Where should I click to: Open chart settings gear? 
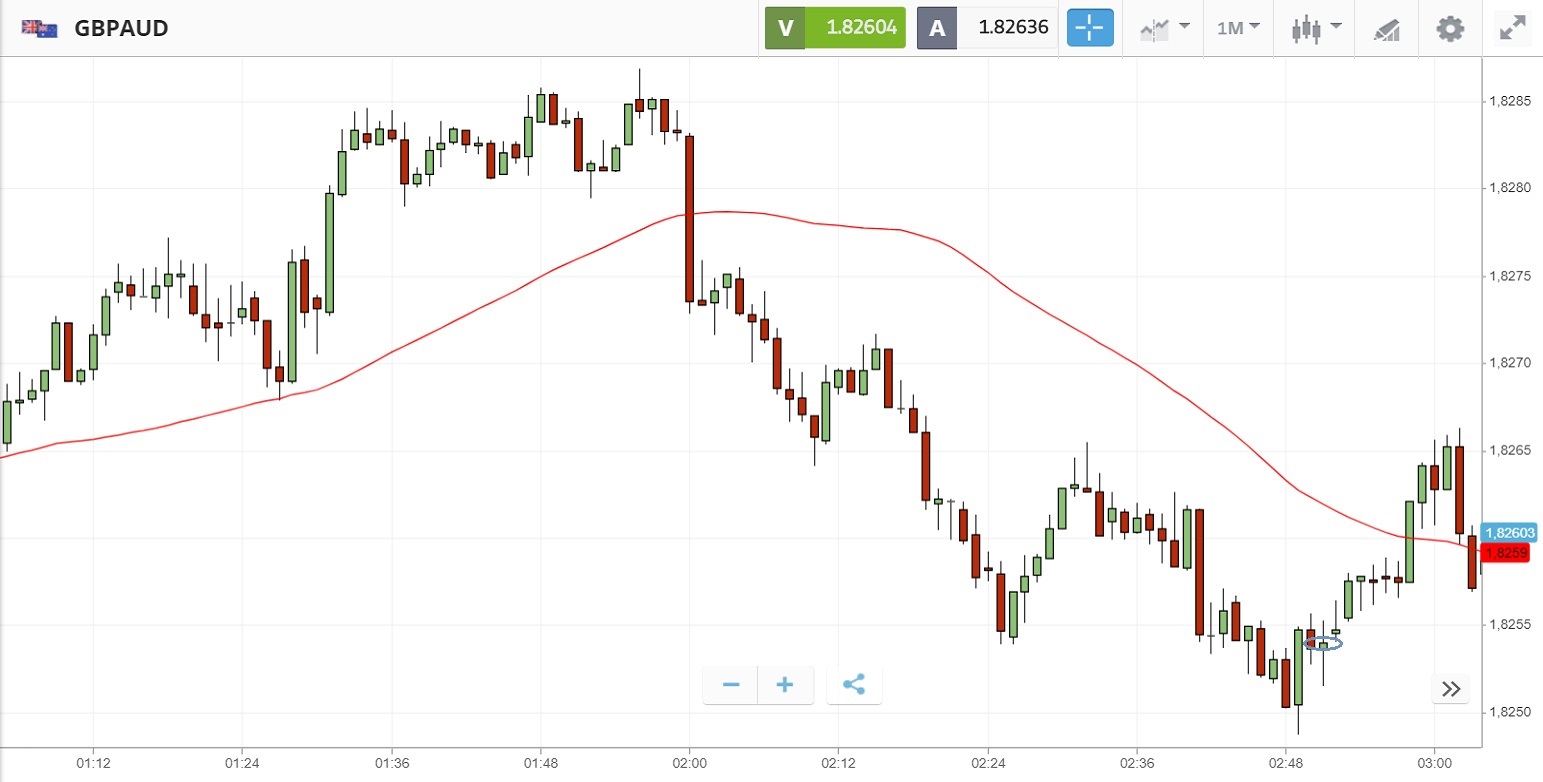1449,28
